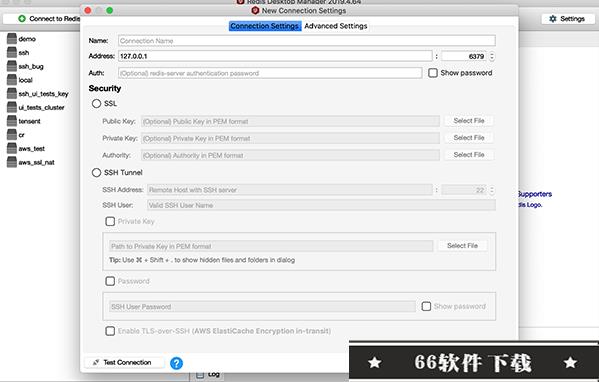The height and width of the screenshot is (382, 599).
Task: Click the Auth password input field
Action: (270, 73)
